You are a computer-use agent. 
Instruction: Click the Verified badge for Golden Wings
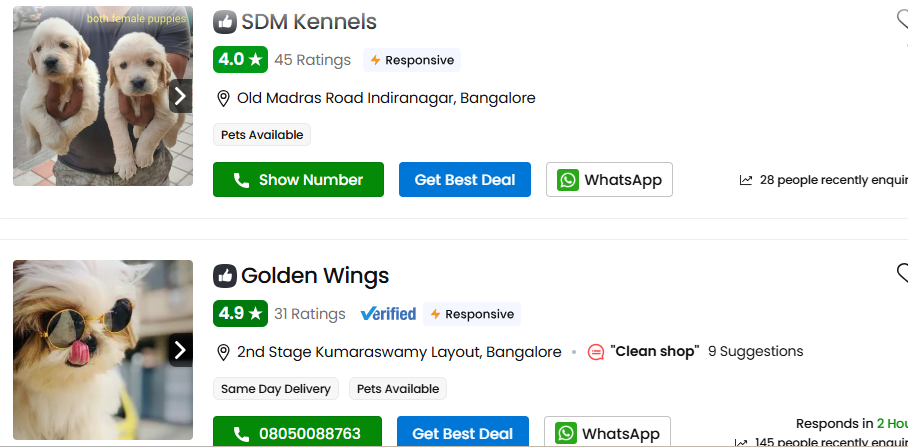click(387, 314)
